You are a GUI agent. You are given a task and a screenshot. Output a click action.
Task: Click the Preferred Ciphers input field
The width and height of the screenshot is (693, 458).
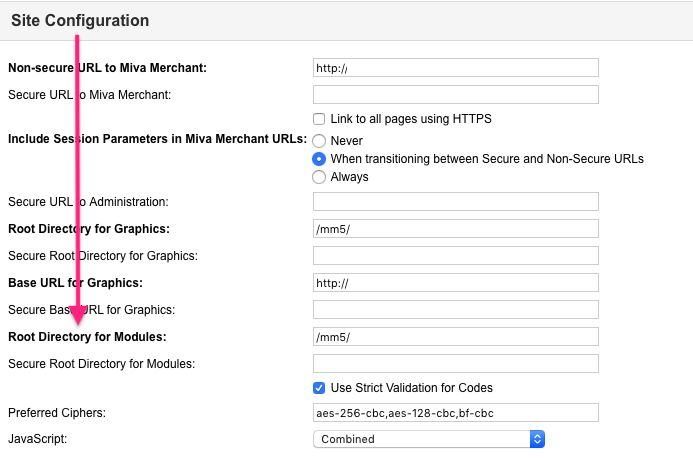click(456, 412)
